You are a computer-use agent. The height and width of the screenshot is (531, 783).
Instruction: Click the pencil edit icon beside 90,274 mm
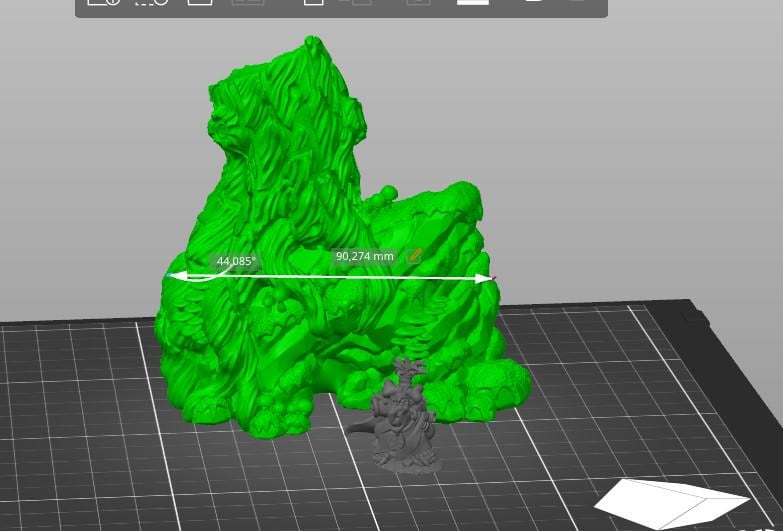click(x=414, y=256)
